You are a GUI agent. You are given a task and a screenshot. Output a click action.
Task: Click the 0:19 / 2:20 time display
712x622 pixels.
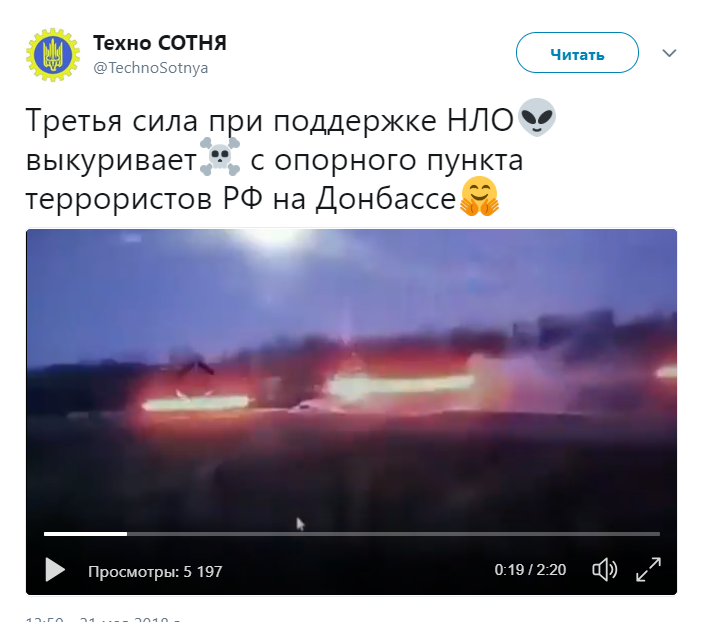coord(530,570)
